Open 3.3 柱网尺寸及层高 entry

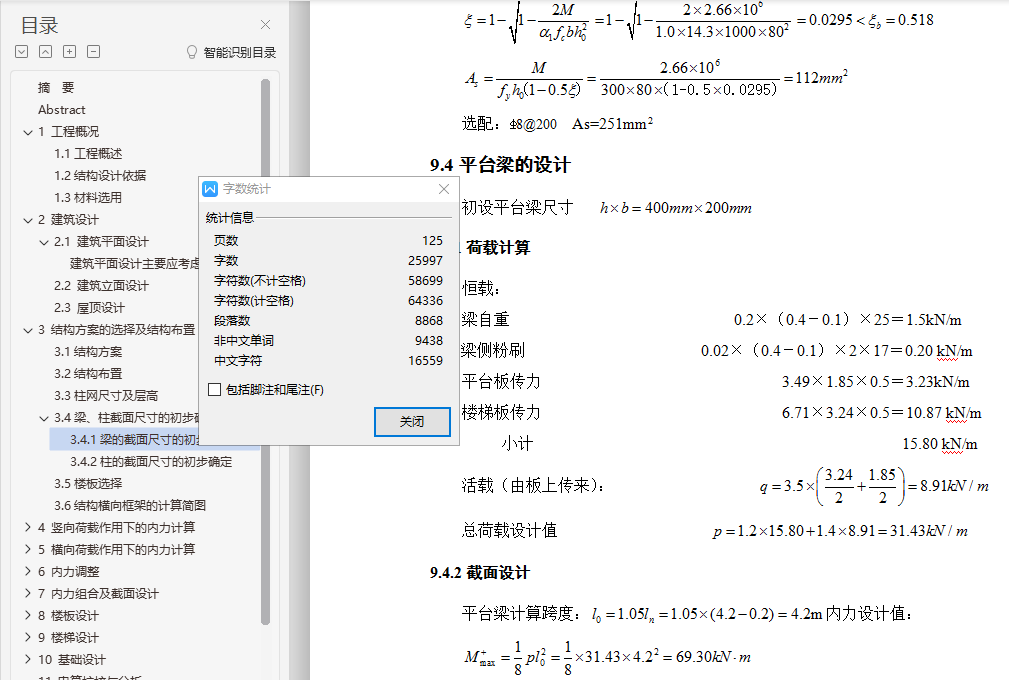click(106, 396)
